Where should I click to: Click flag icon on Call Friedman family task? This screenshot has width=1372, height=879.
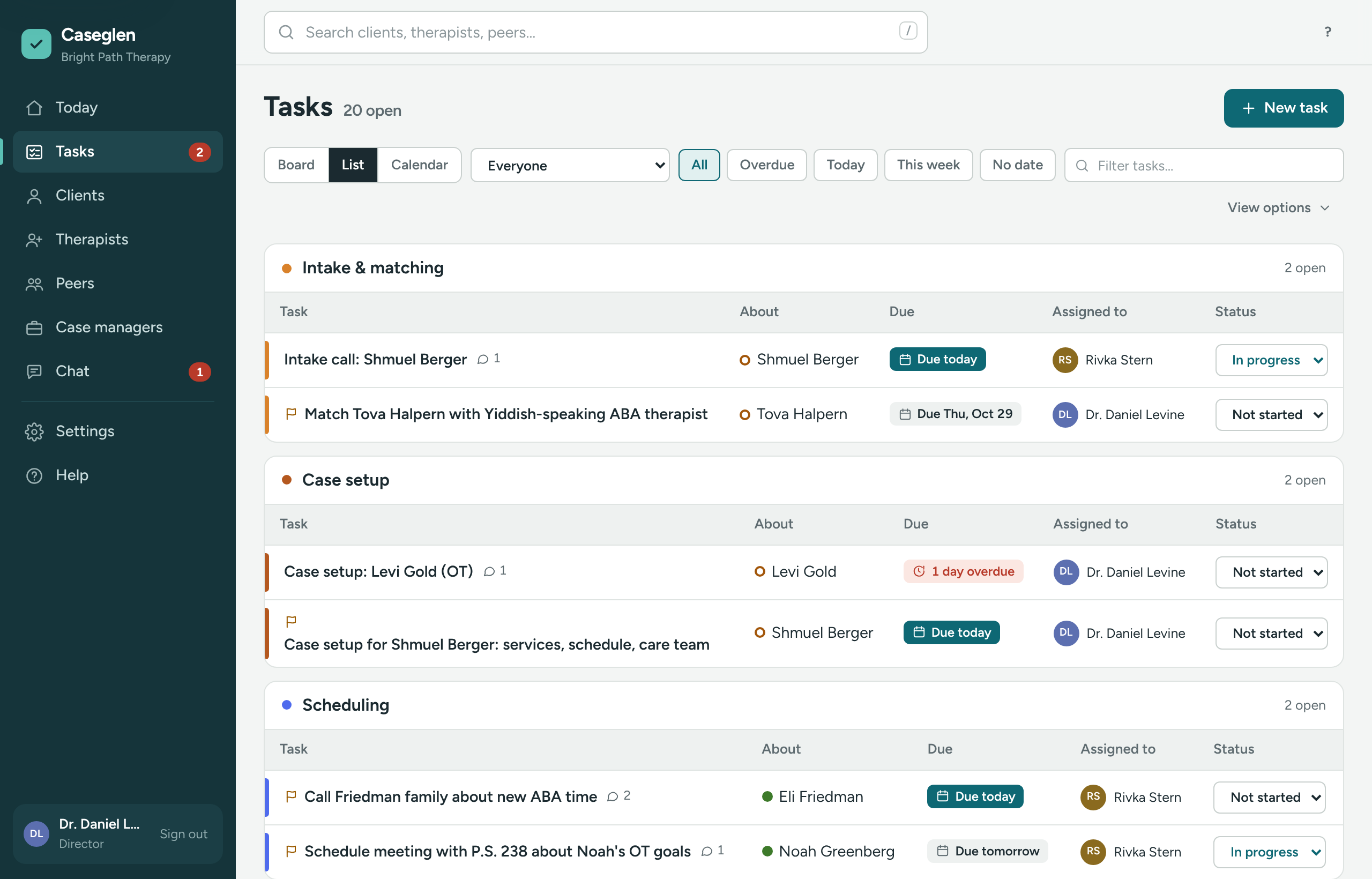point(291,796)
